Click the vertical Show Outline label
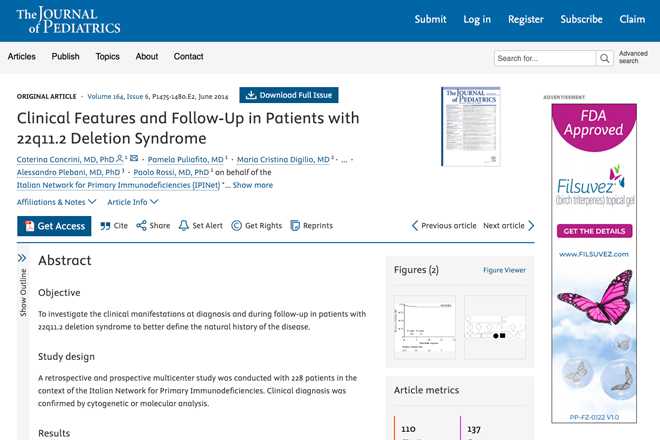Viewport: 660px width, 440px height. click(23, 293)
